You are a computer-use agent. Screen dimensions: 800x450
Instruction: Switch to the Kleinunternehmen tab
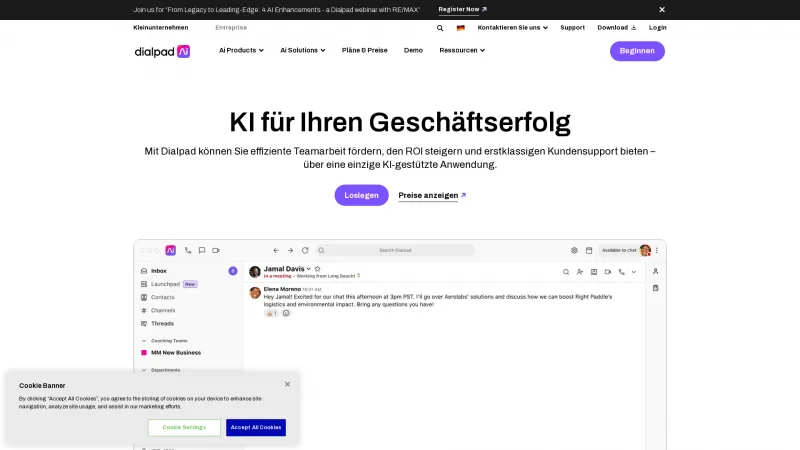161,28
